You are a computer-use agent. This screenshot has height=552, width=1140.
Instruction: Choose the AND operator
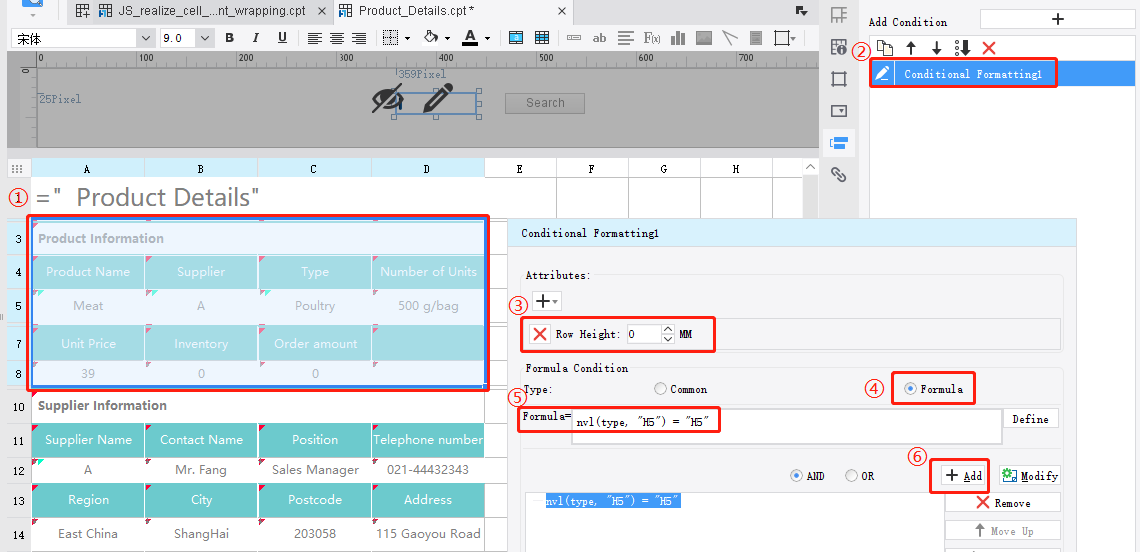tap(797, 476)
